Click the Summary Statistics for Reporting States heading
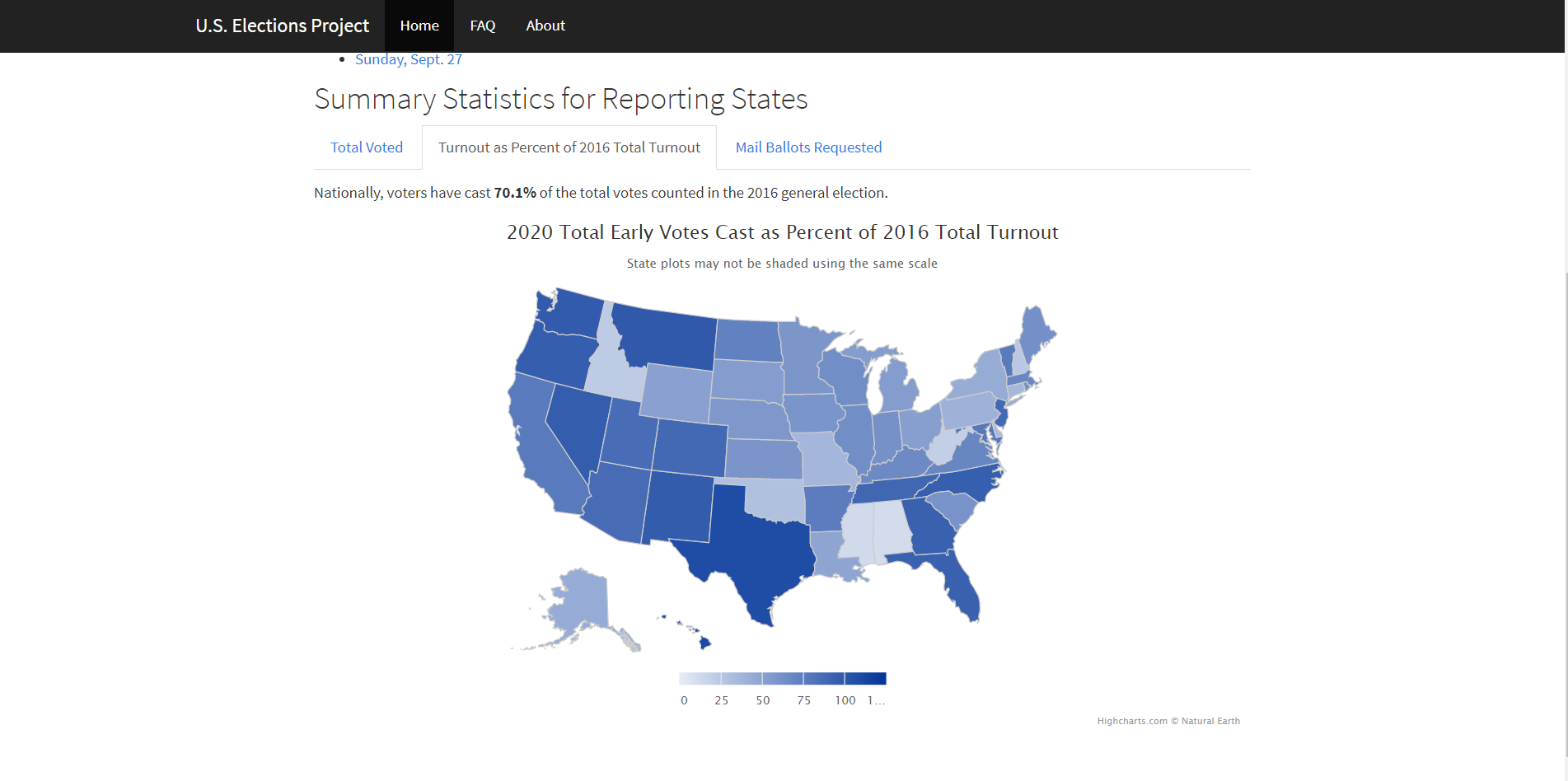The width and height of the screenshot is (1568, 781). click(x=561, y=99)
